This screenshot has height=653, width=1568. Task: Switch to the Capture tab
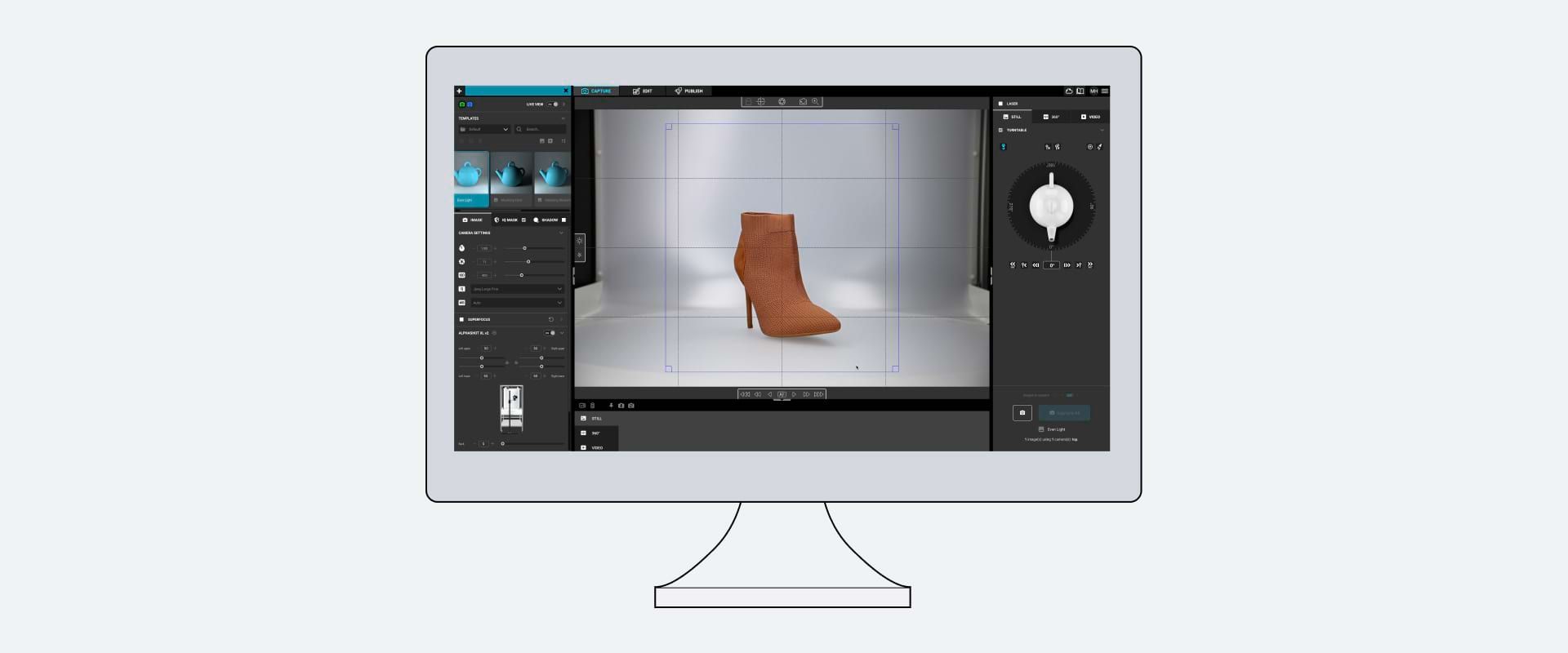pos(596,91)
